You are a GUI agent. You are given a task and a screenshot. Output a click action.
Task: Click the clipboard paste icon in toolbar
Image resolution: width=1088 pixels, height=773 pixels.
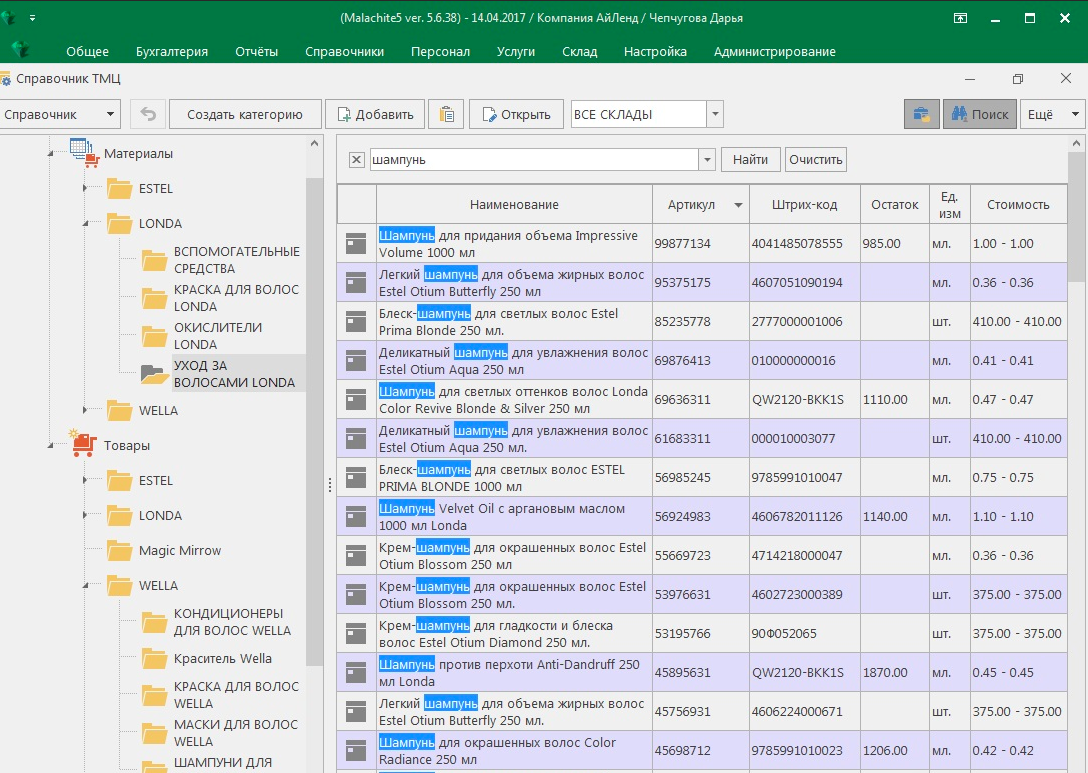click(x=446, y=114)
